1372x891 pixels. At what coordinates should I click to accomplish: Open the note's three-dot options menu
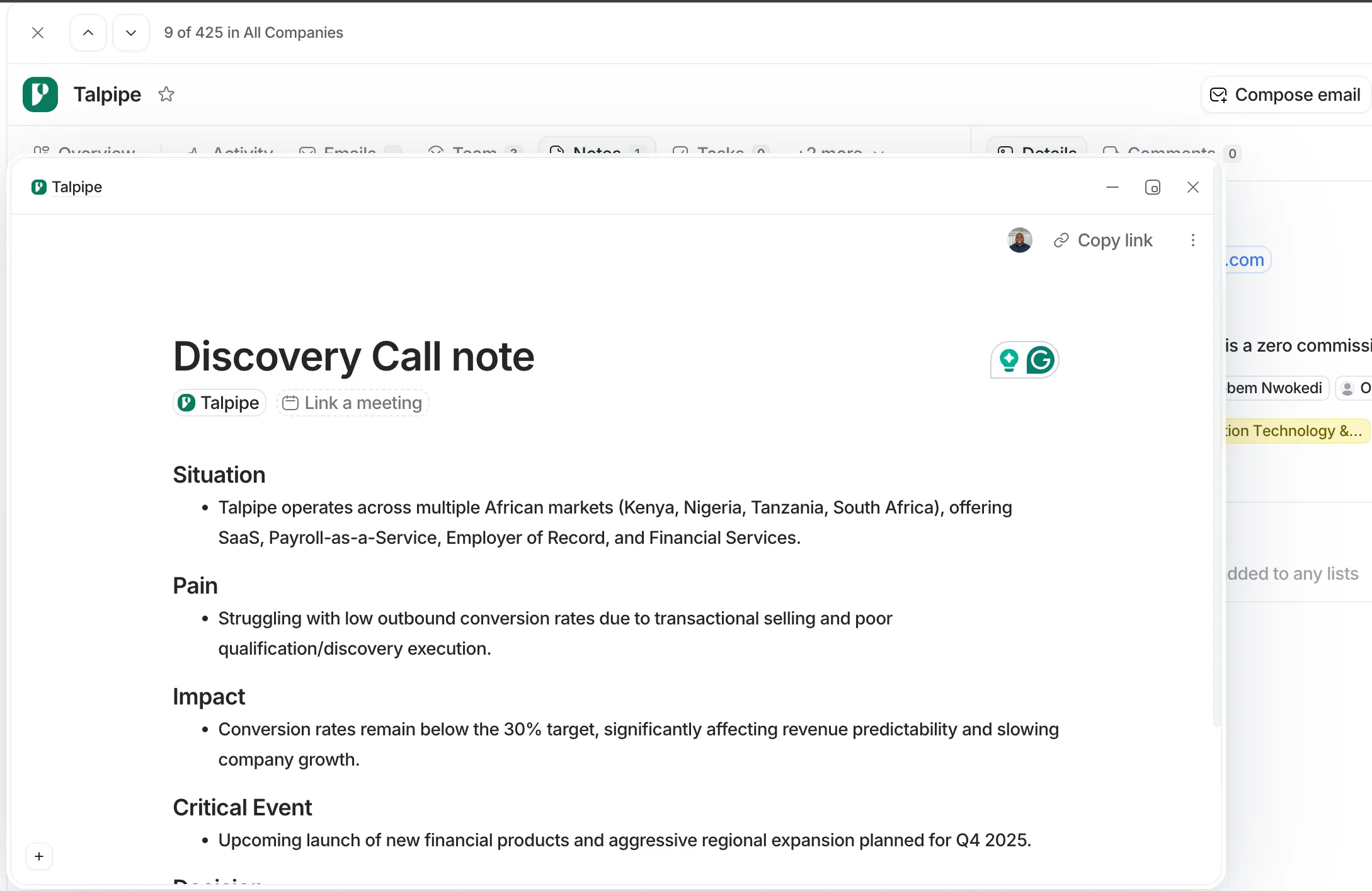coord(1193,240)
